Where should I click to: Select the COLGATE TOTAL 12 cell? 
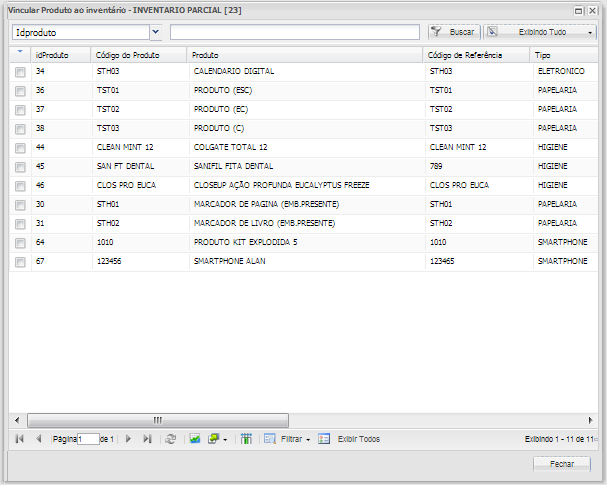click(x=307, y=147)
